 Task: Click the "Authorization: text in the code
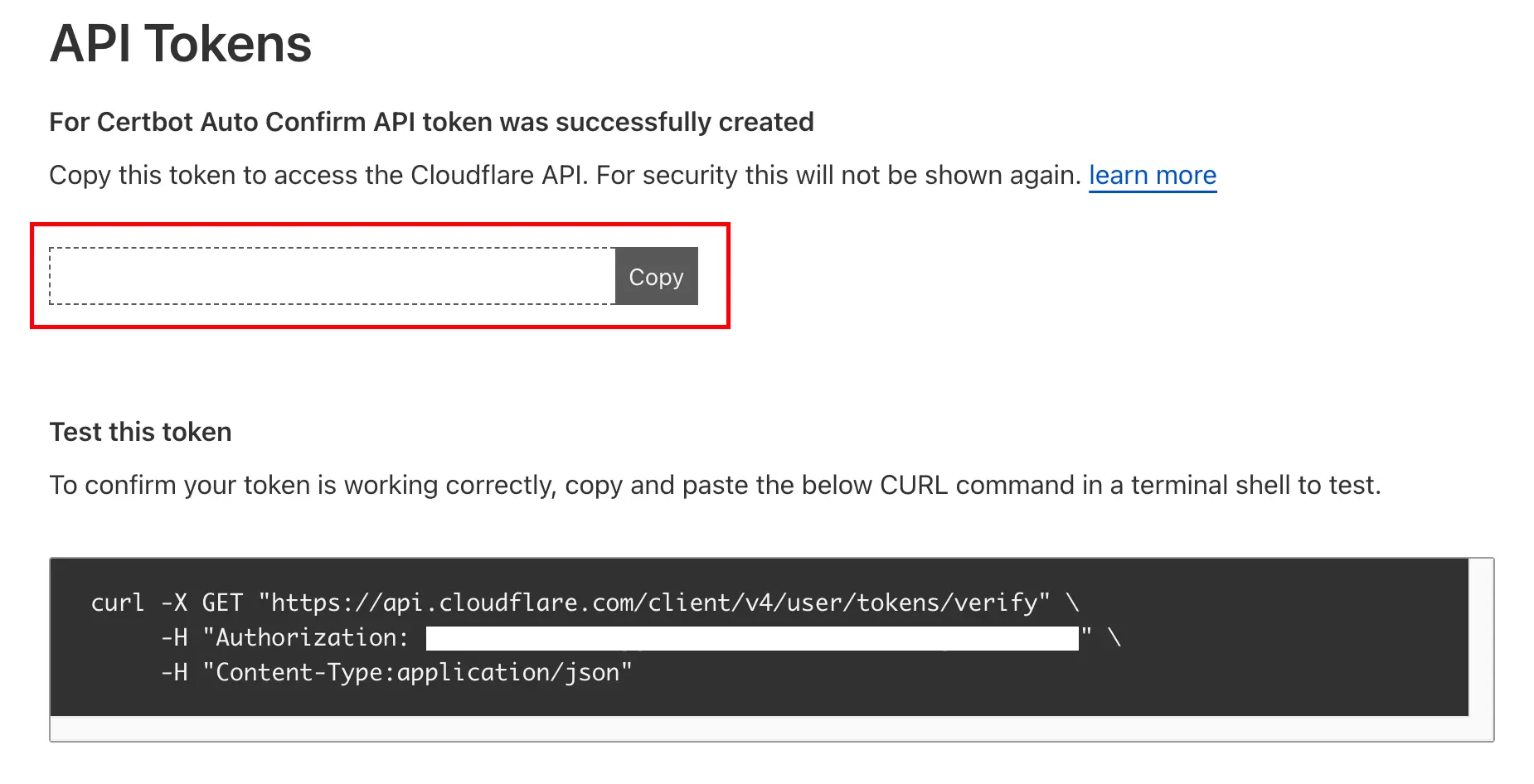pos(306,637)
